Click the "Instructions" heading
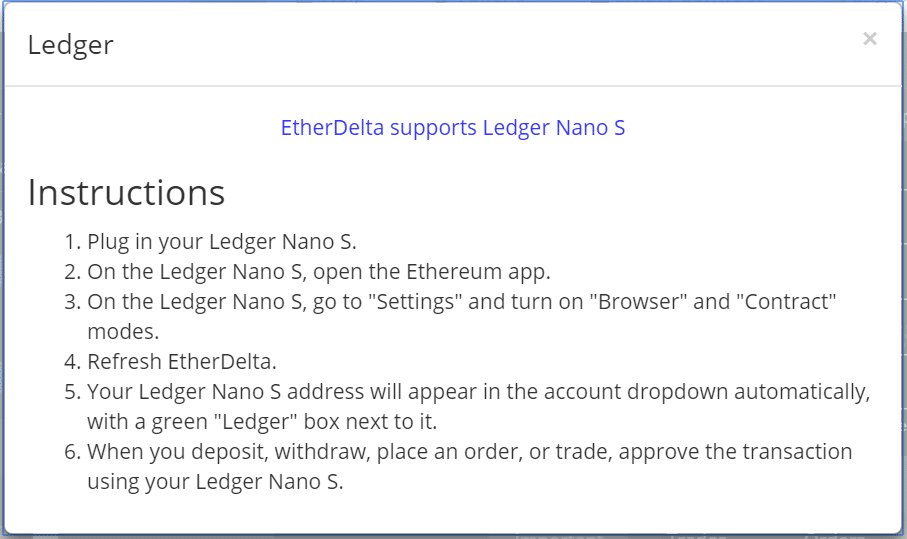 coord(126,192)
